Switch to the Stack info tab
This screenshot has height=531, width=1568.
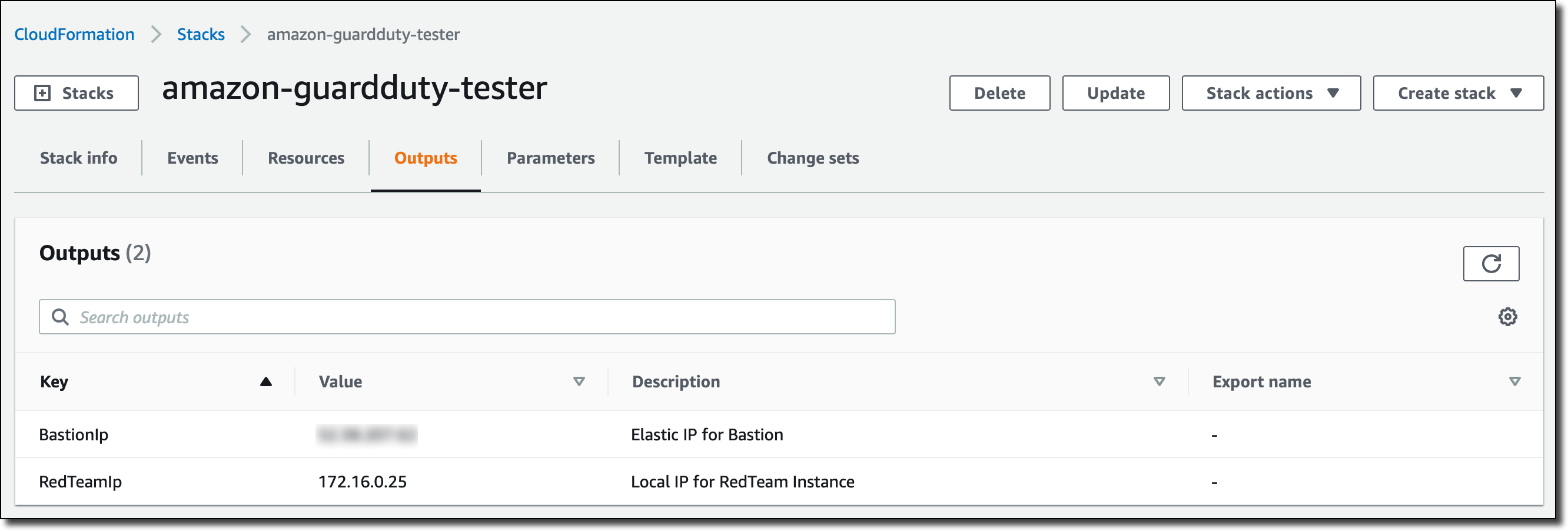click(78, 158)
